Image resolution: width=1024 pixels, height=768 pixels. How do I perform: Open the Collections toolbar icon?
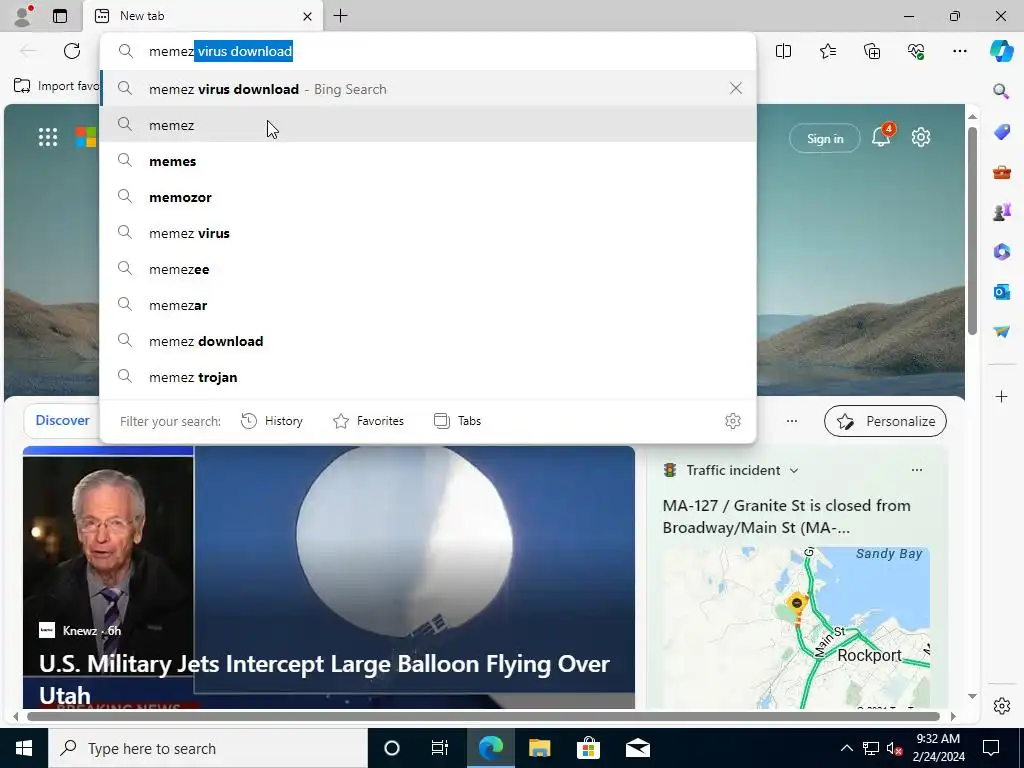(x=872, y=51)
